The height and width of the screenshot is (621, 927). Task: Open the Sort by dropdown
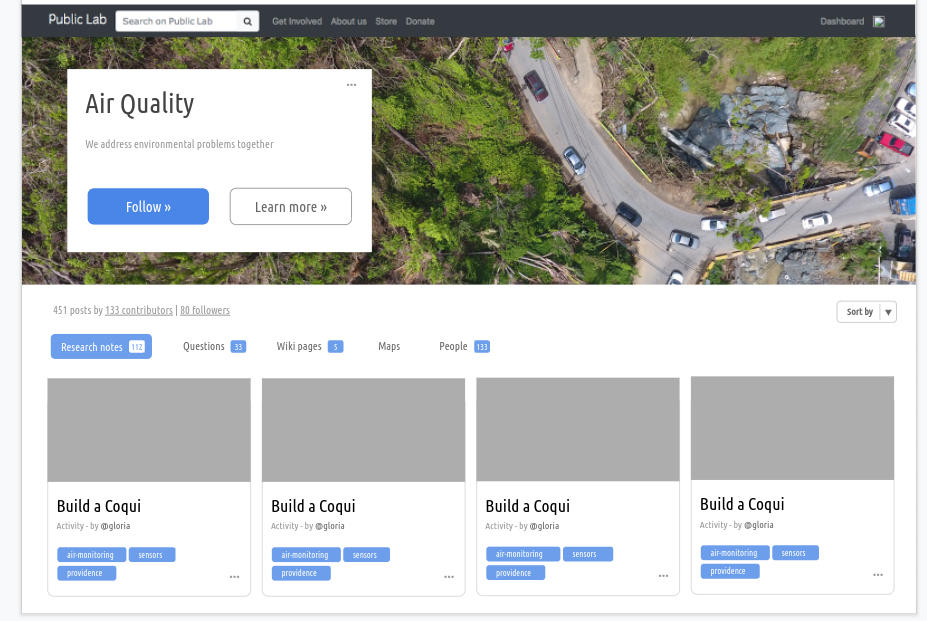[x=866, y=311]
